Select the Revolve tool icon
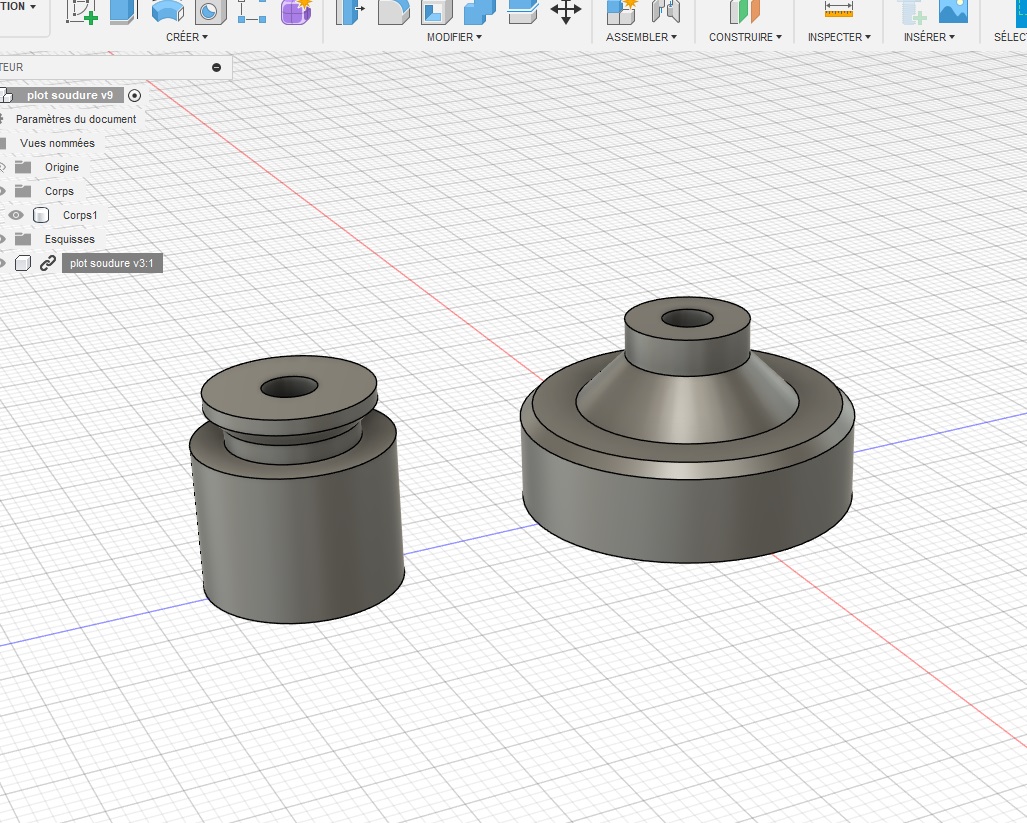 point(167,10)
